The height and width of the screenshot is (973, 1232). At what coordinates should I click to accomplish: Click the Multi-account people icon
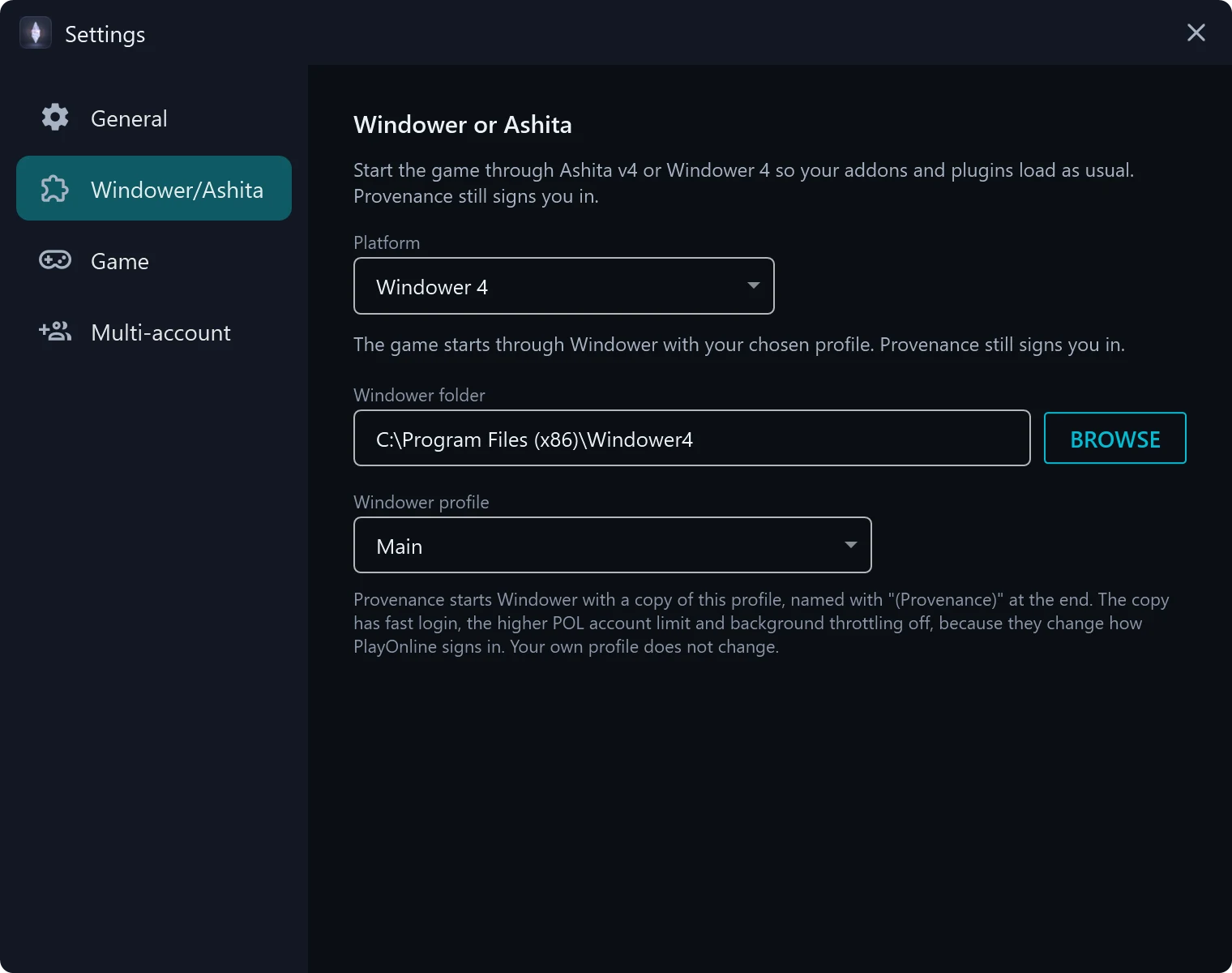click(x=55, y=332)
